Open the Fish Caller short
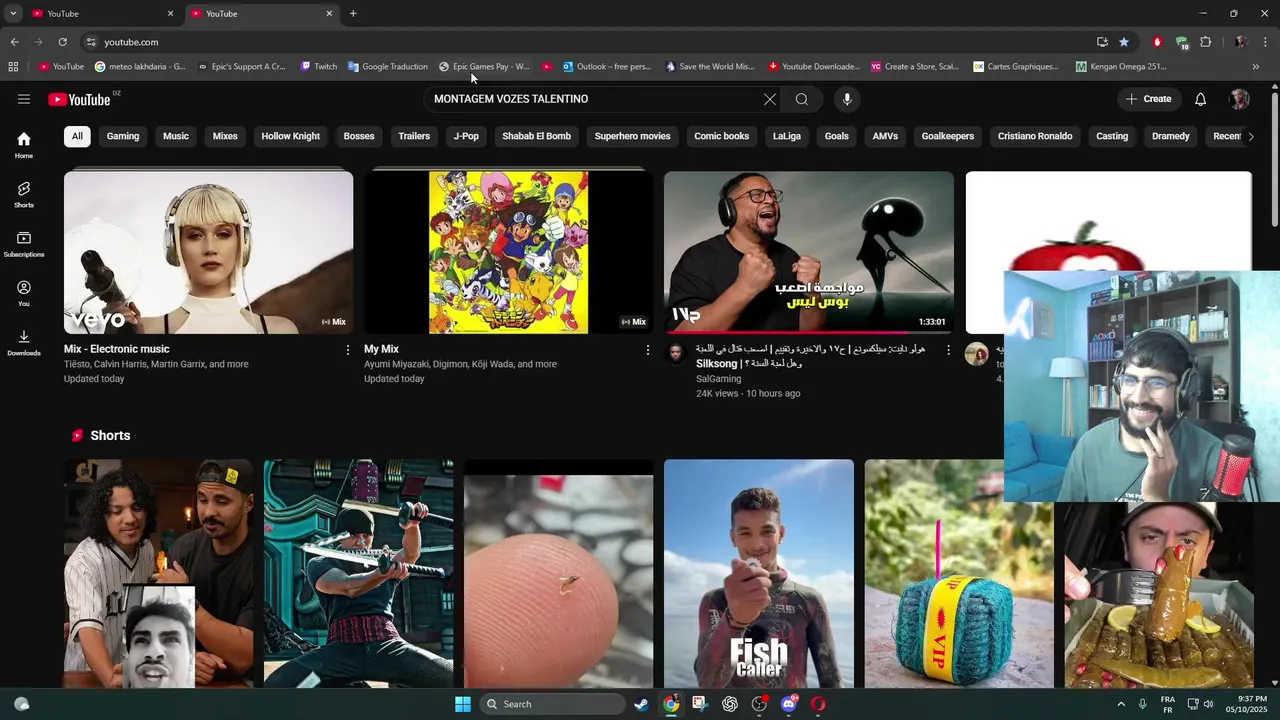Screen dimensions: 1280x720 tap(759, 574)
